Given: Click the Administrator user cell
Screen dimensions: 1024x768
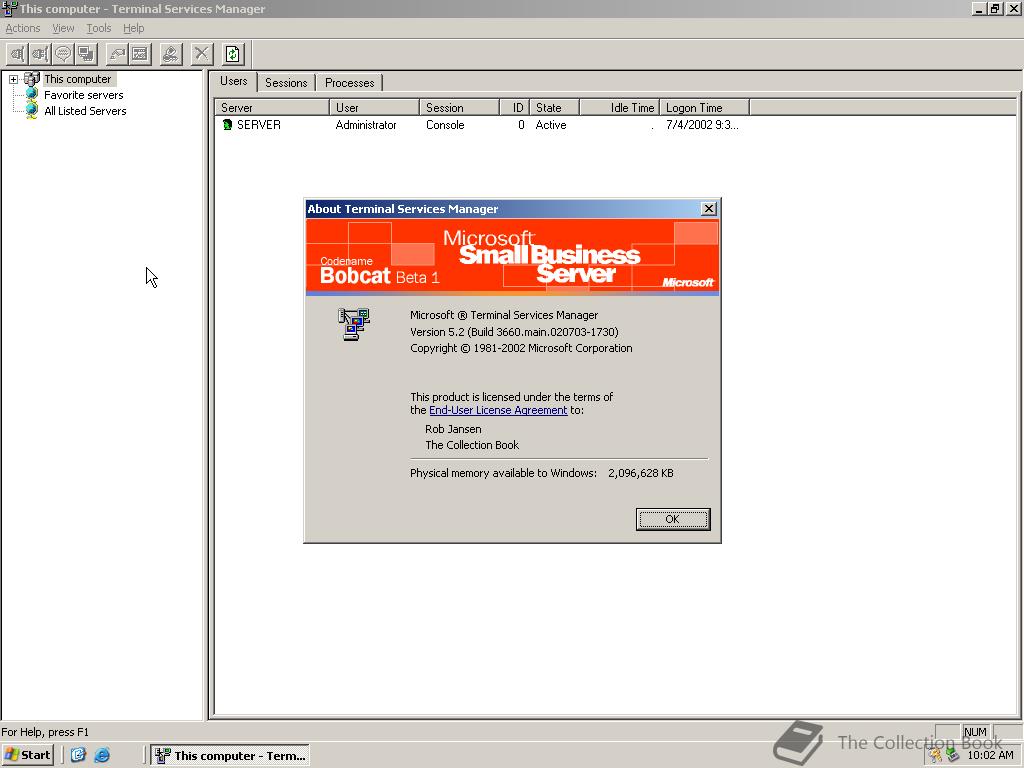Looking at the screenshot, I should coord(366,125).
